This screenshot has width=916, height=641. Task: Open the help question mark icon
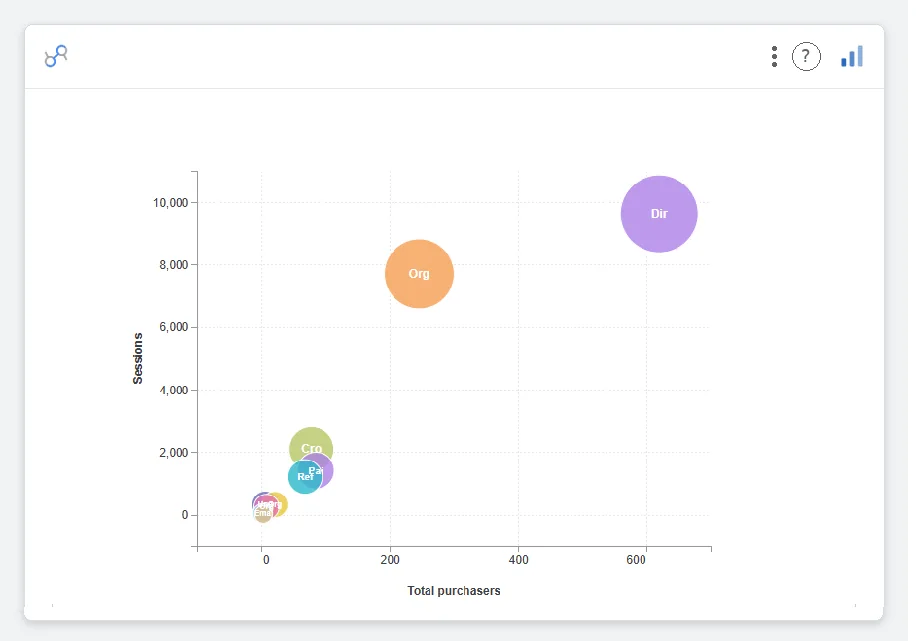coord(806,57)
